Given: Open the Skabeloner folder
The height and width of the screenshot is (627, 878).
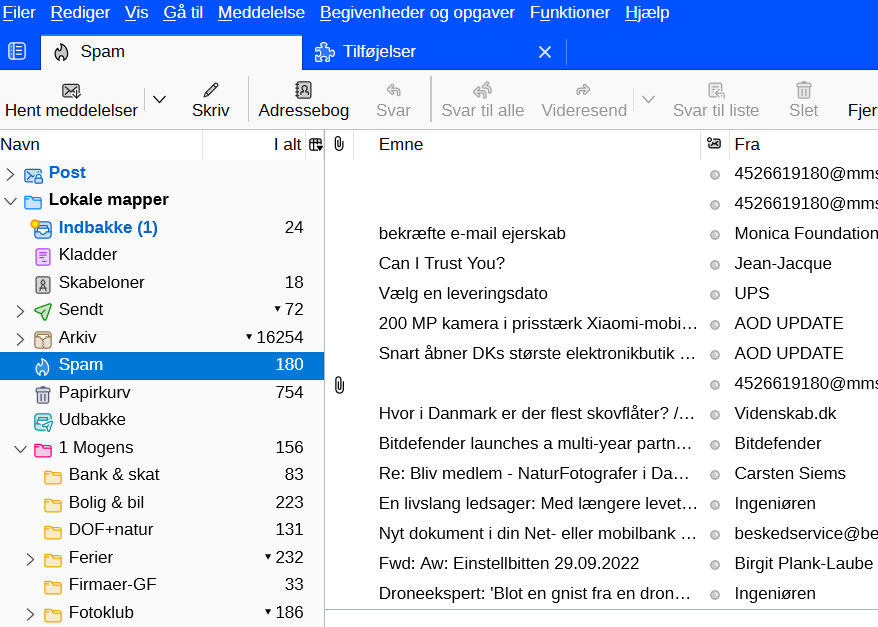Looking at the screenshot, I should 162,283.
